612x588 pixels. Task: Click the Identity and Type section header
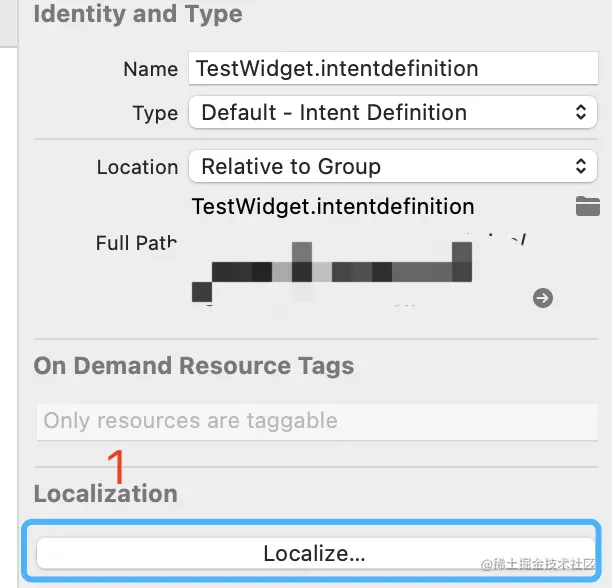click(x=138, y=15)
